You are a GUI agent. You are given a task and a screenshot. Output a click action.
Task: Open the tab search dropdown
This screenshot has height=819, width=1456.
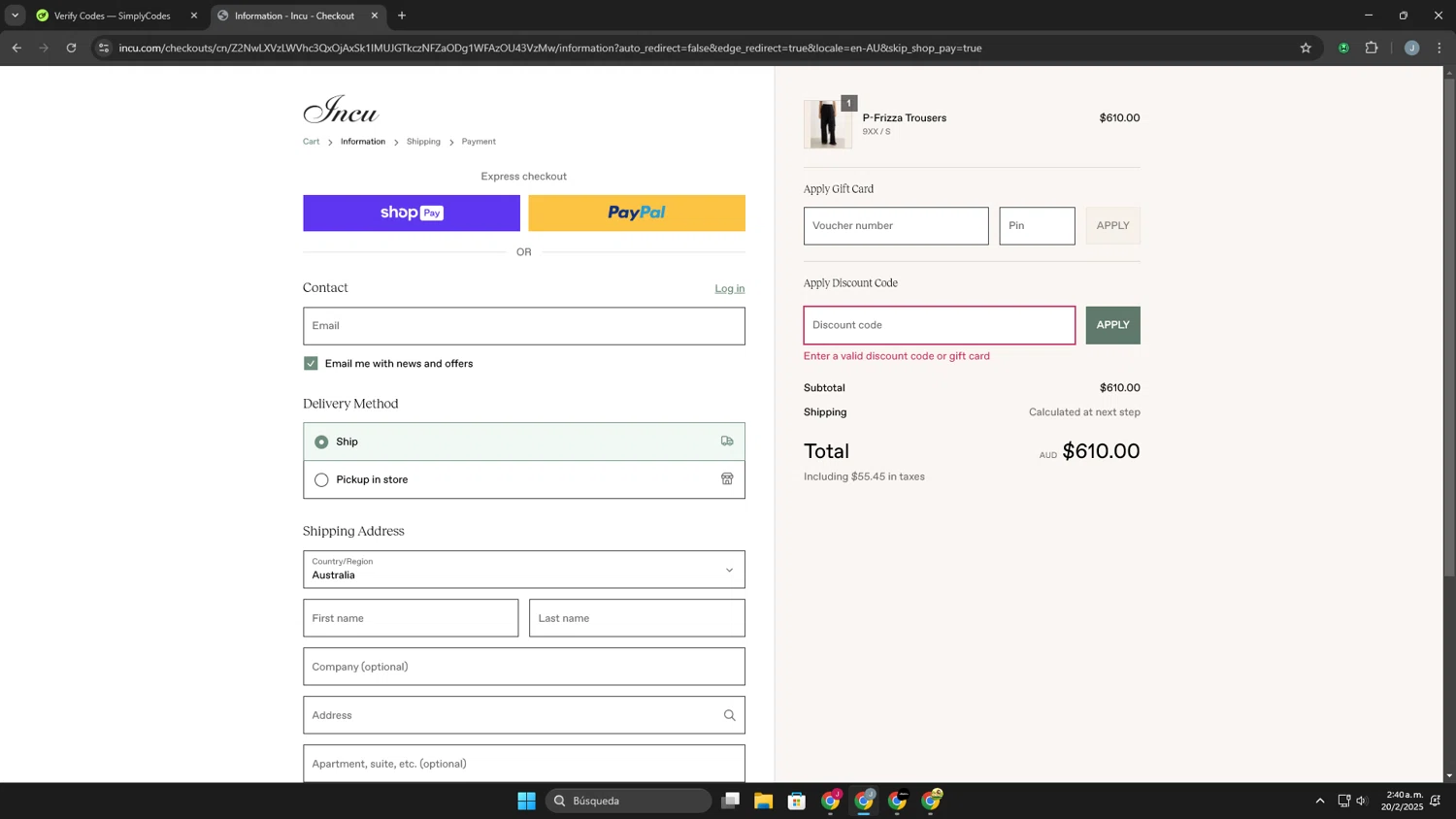(x=15, y=16)
